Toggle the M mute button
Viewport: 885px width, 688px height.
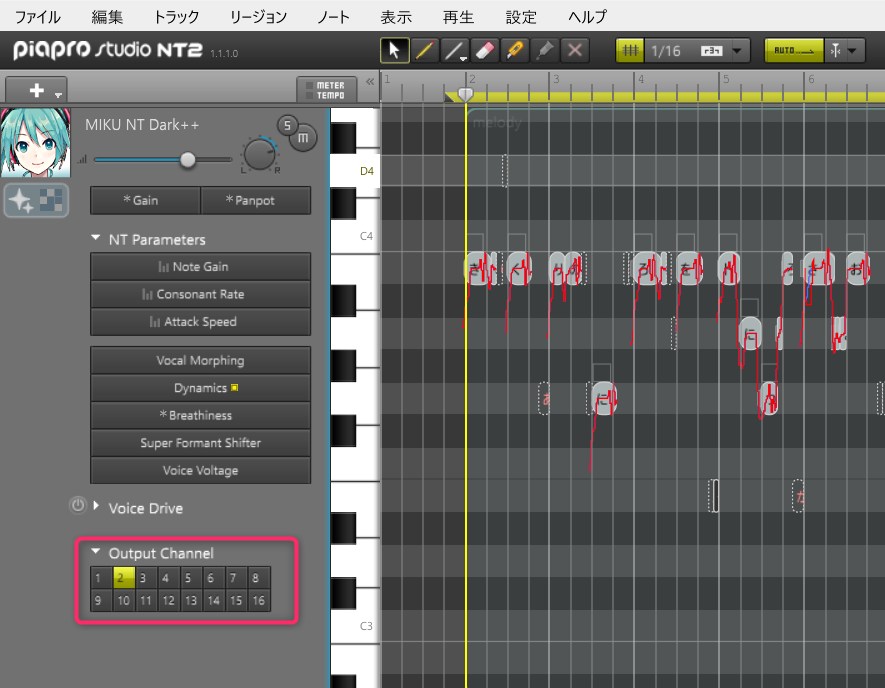(304, 138)
